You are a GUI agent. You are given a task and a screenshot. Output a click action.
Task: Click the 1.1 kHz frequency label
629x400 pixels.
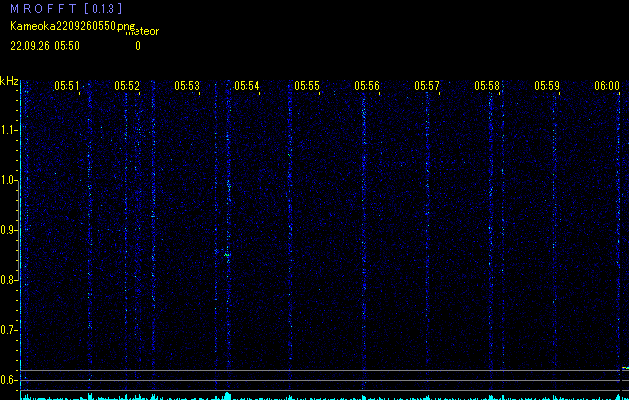[8, 130]
